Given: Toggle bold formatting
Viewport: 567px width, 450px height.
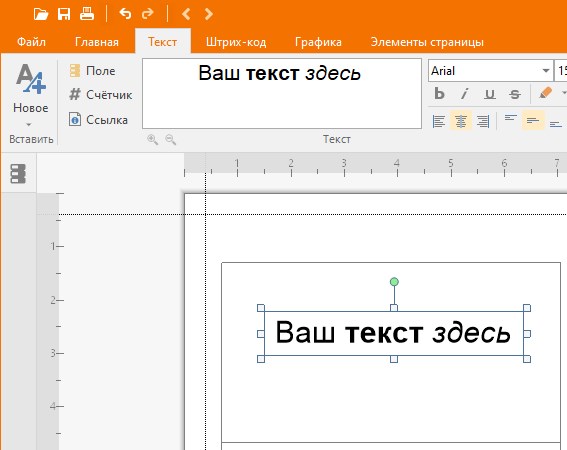Looking at the screenshot, I should 439,94.
